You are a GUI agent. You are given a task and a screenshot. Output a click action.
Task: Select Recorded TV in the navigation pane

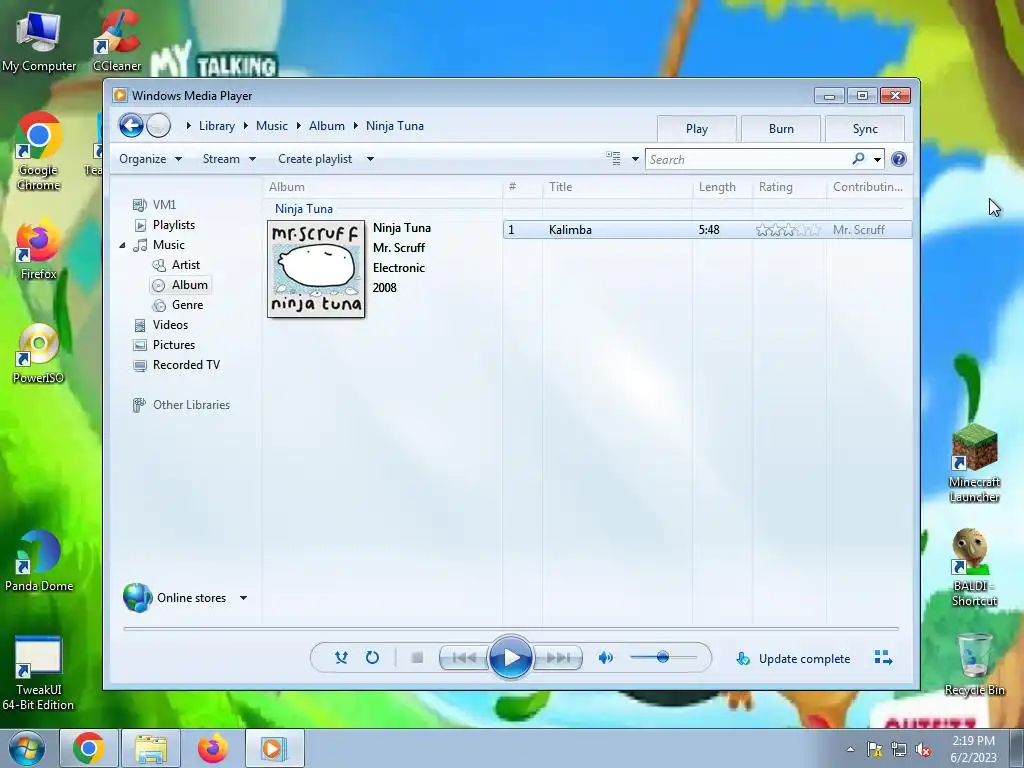click(186, 365)
